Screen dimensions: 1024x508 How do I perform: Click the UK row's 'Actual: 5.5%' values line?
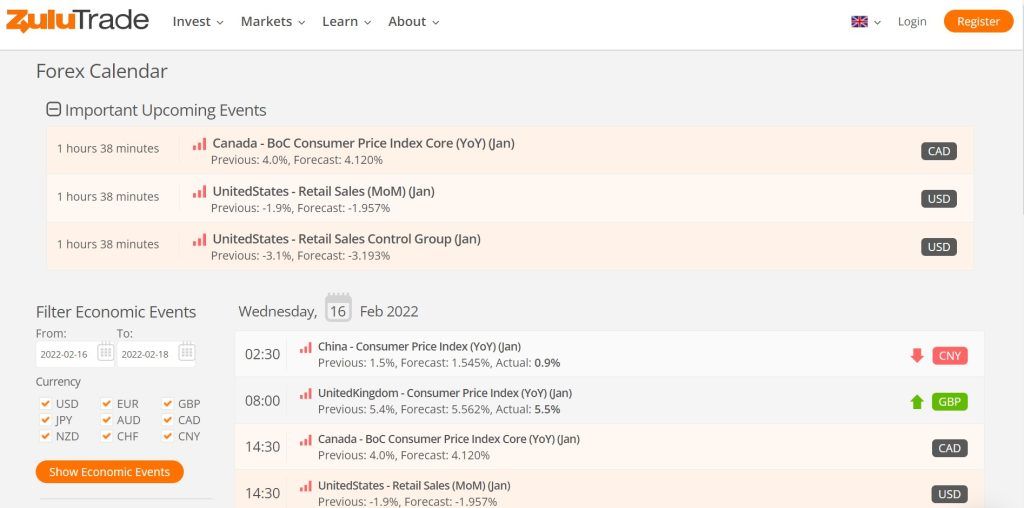tap(439, 409)
